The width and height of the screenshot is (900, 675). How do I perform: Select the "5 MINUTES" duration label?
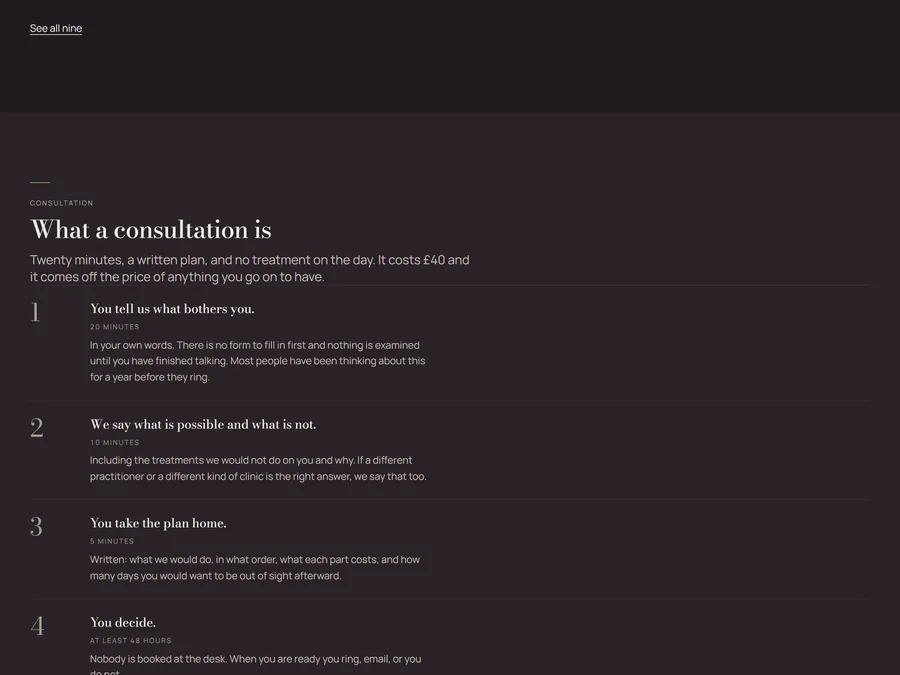coord(112,541)
